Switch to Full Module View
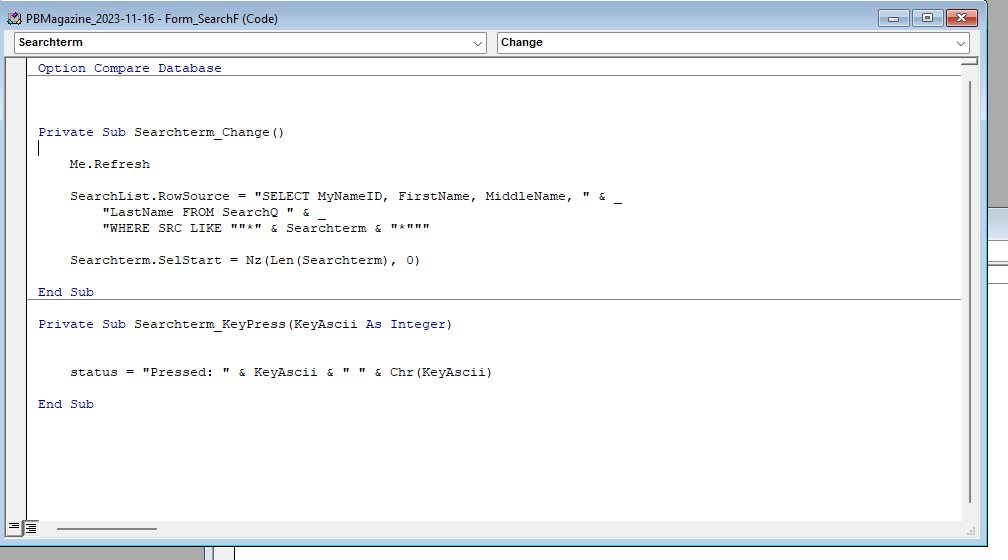The height and width of the screenshot is (560, 1008). click(x=31, y=527)
